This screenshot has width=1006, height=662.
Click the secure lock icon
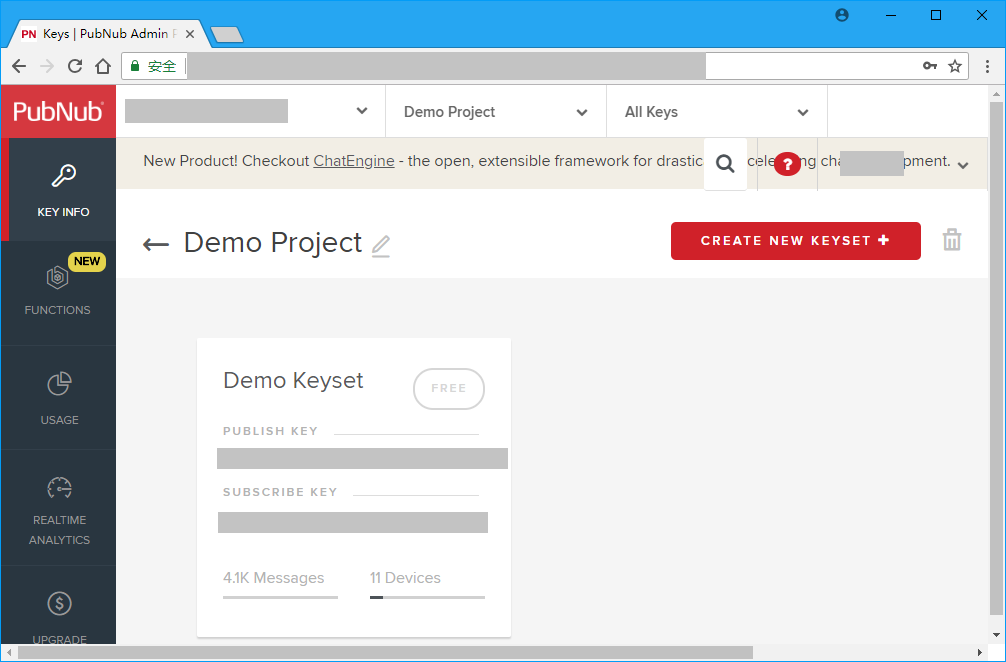pyautogui.click(x=135, y=66)
